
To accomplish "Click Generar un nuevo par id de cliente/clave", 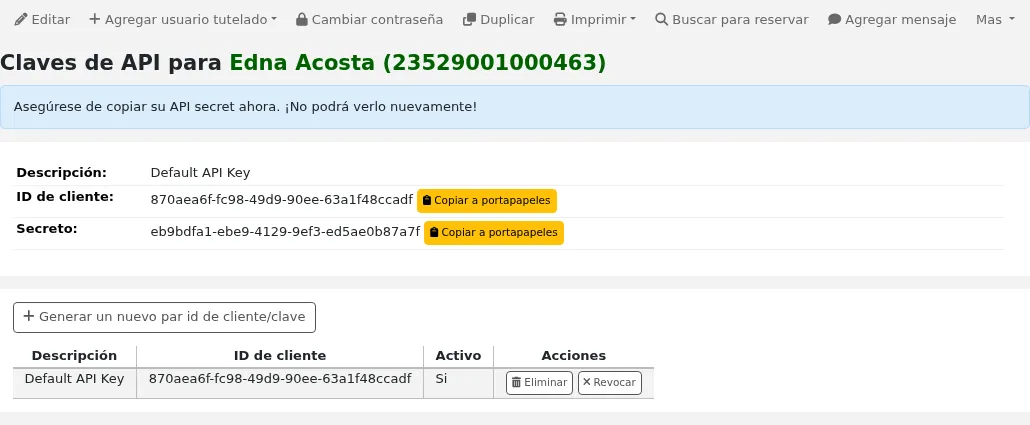I will [164, 317].
